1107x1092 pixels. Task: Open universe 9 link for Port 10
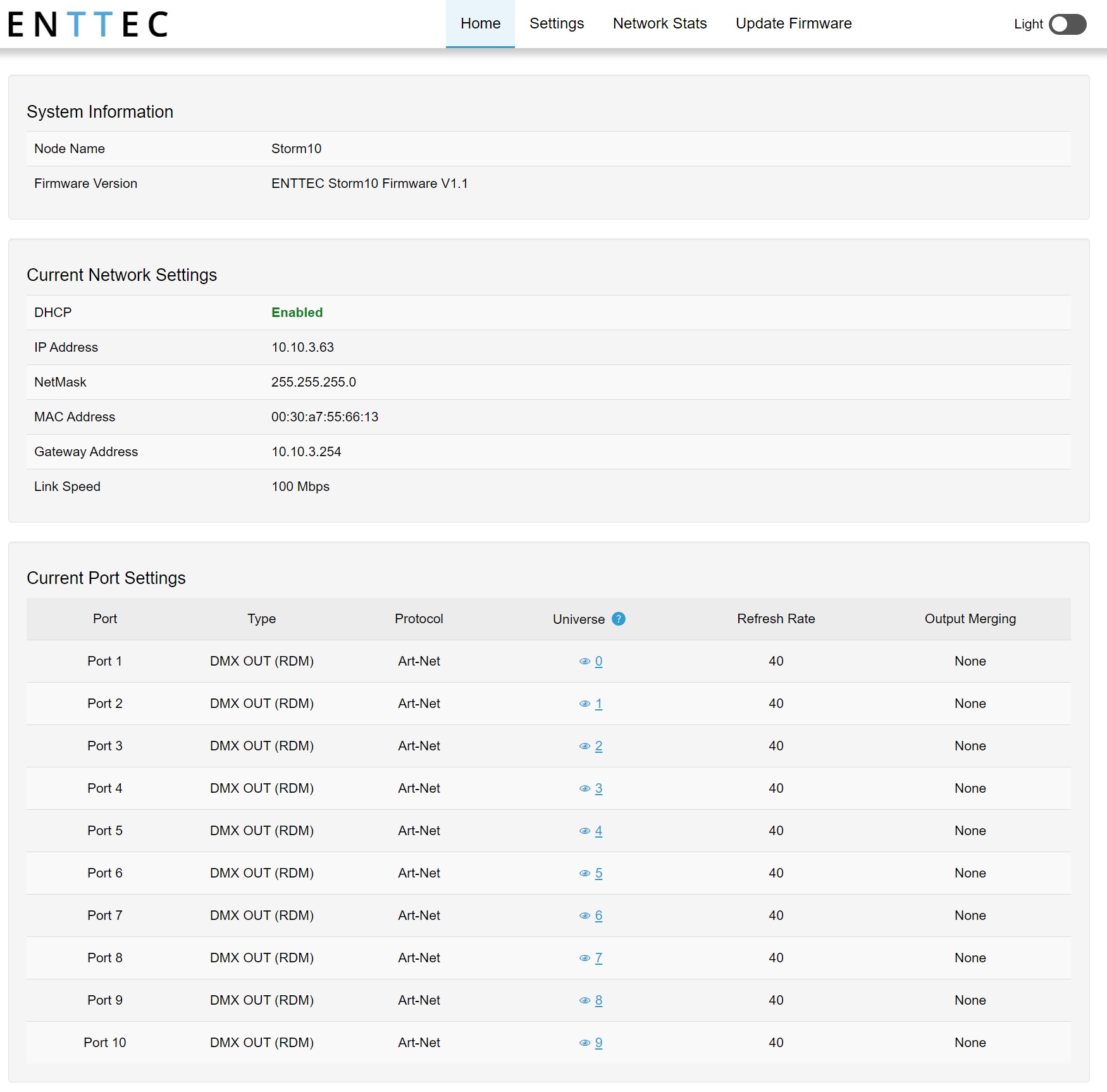tap(598, 1043)
